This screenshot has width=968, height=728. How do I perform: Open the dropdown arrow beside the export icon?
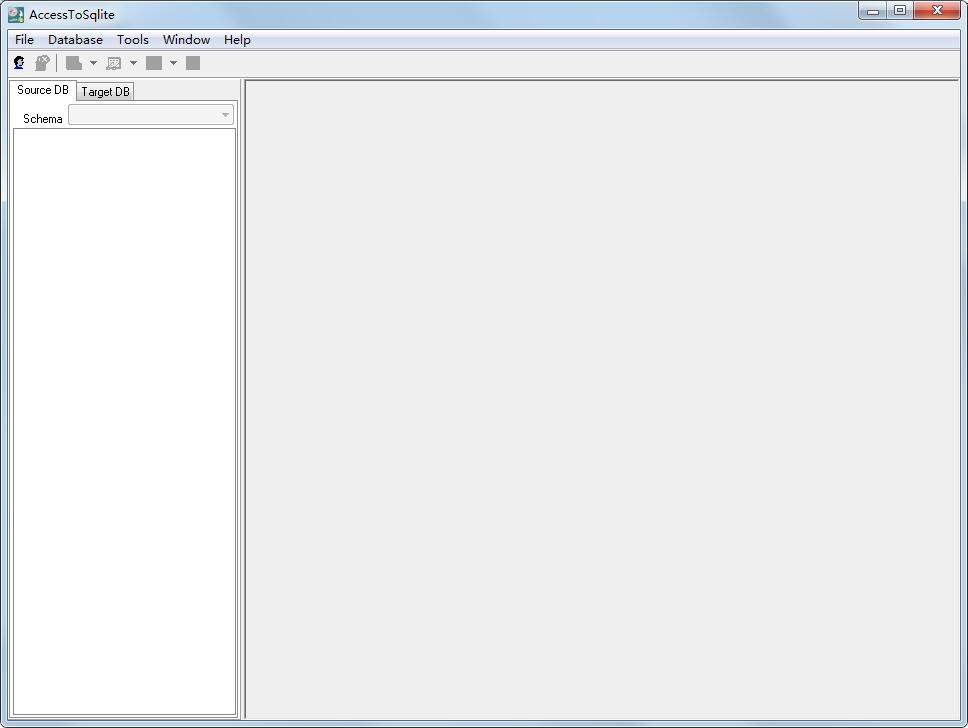tap(93, 62)
